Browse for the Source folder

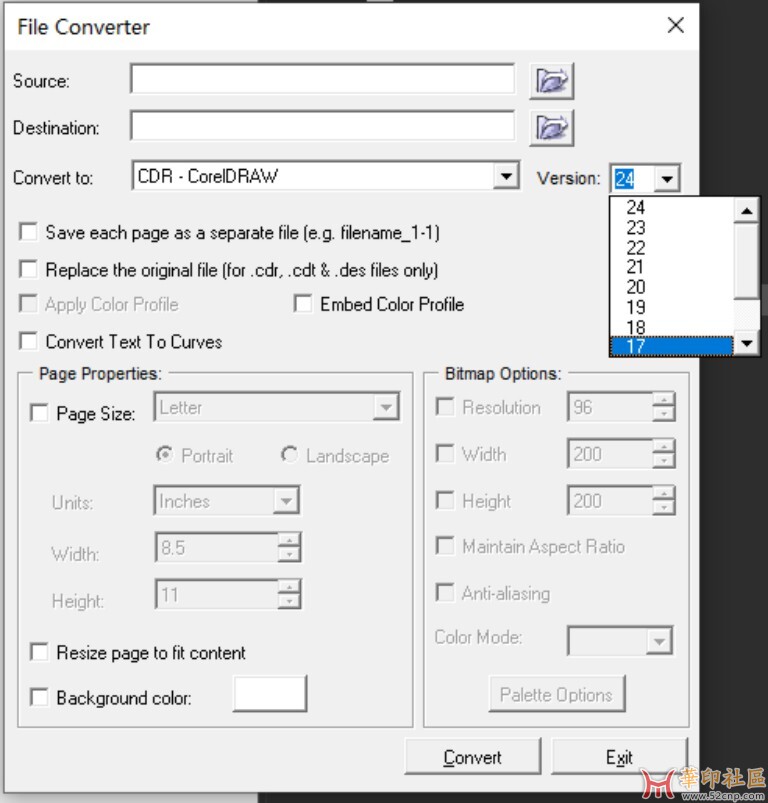click(x=551, y=81)
